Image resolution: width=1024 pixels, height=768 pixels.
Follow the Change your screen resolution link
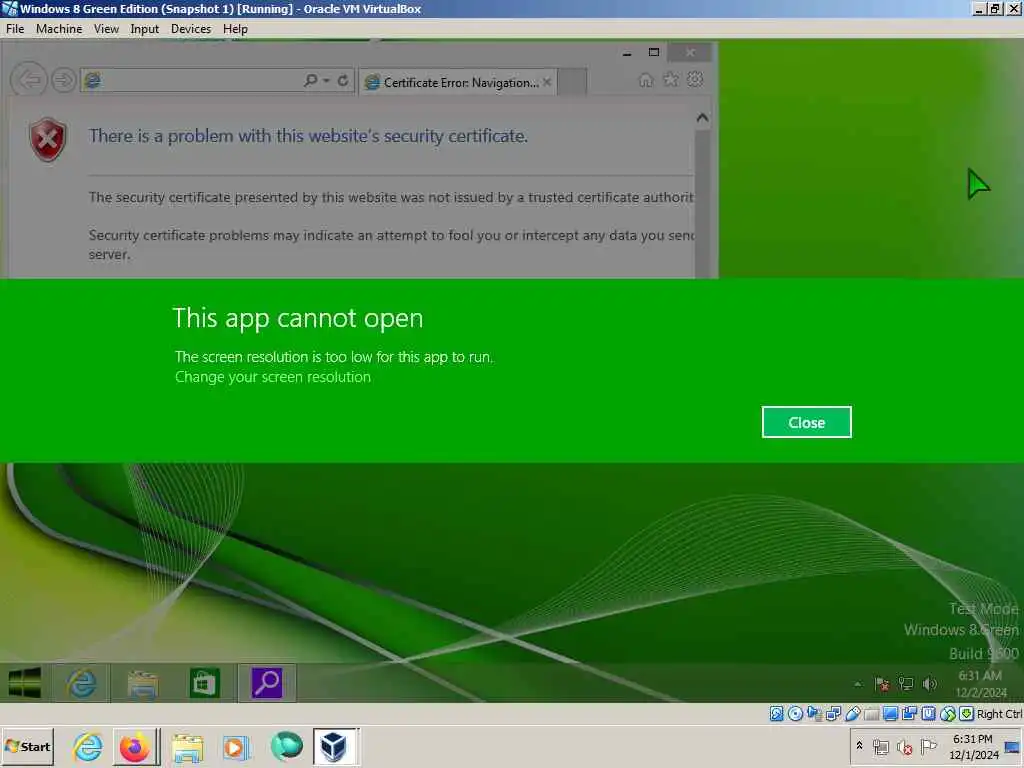(272, 377)
